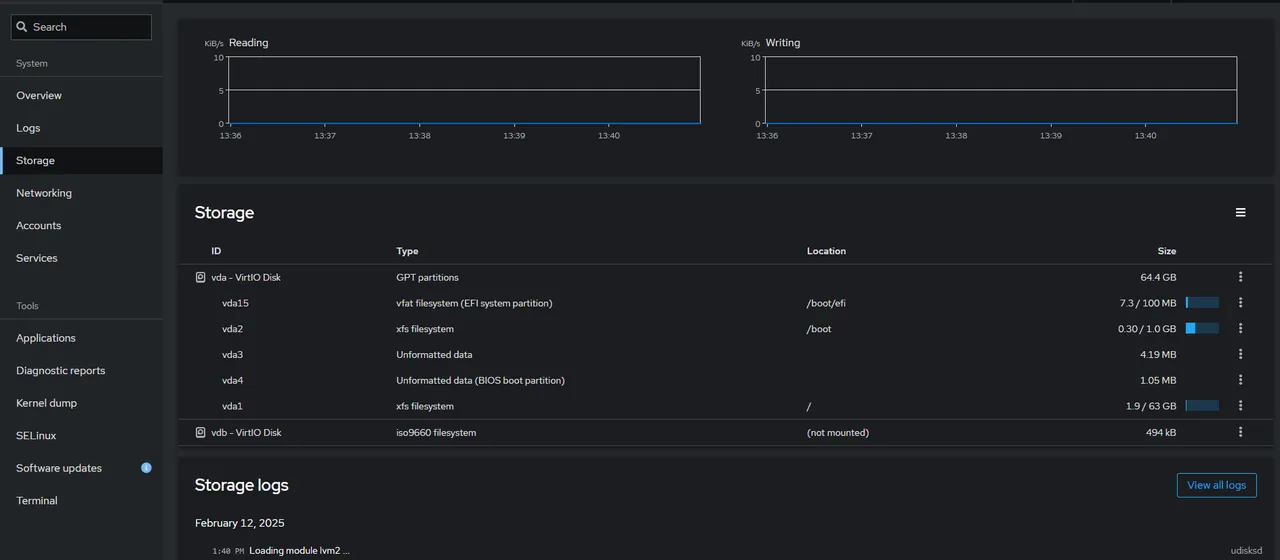The image size is (1280, 560).
Task: Open kebab menu for vda VirtIO Disk
Action: [x=1240, y=277]
